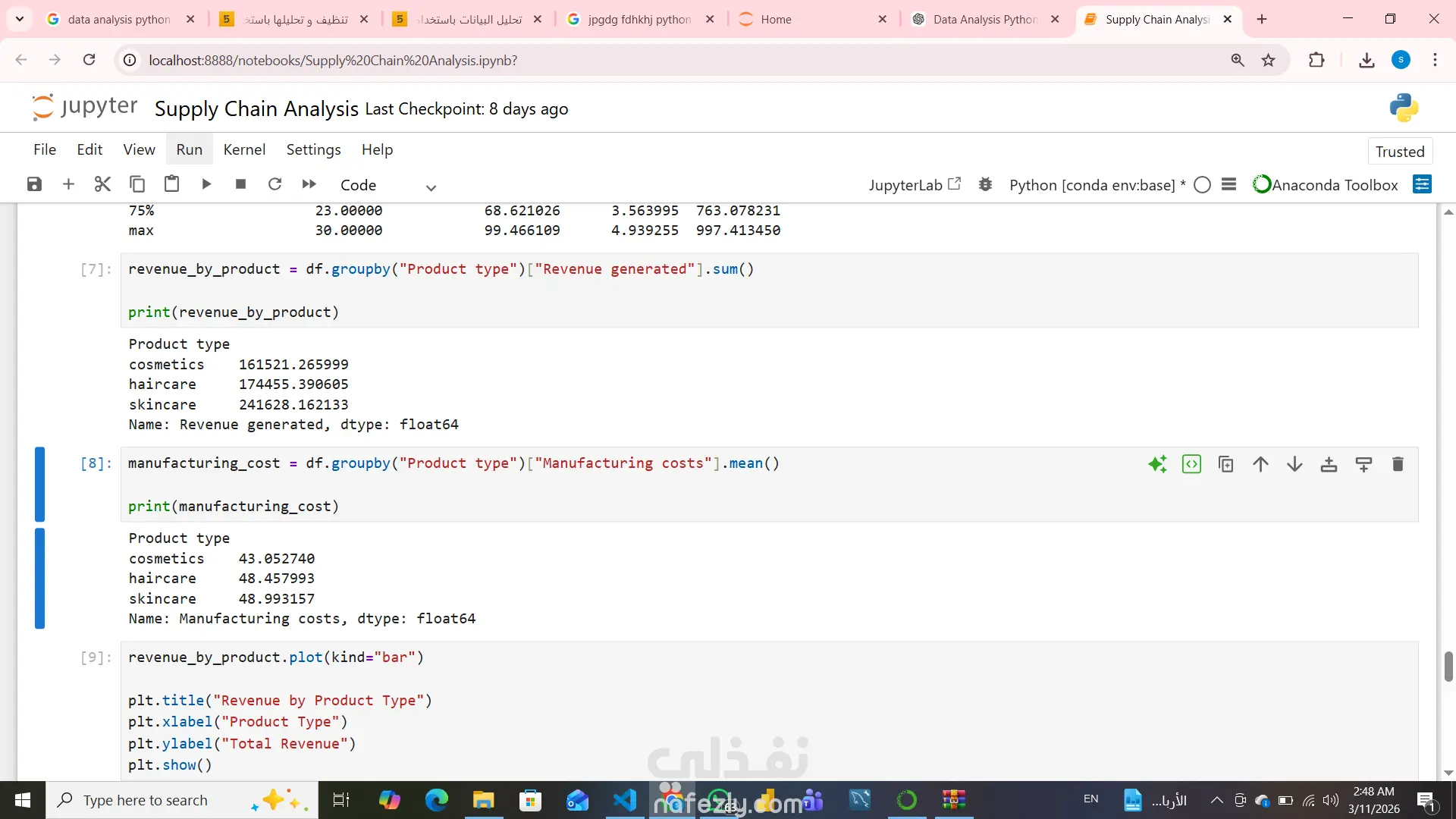Click into the code of cell 7

click(769, 290)
